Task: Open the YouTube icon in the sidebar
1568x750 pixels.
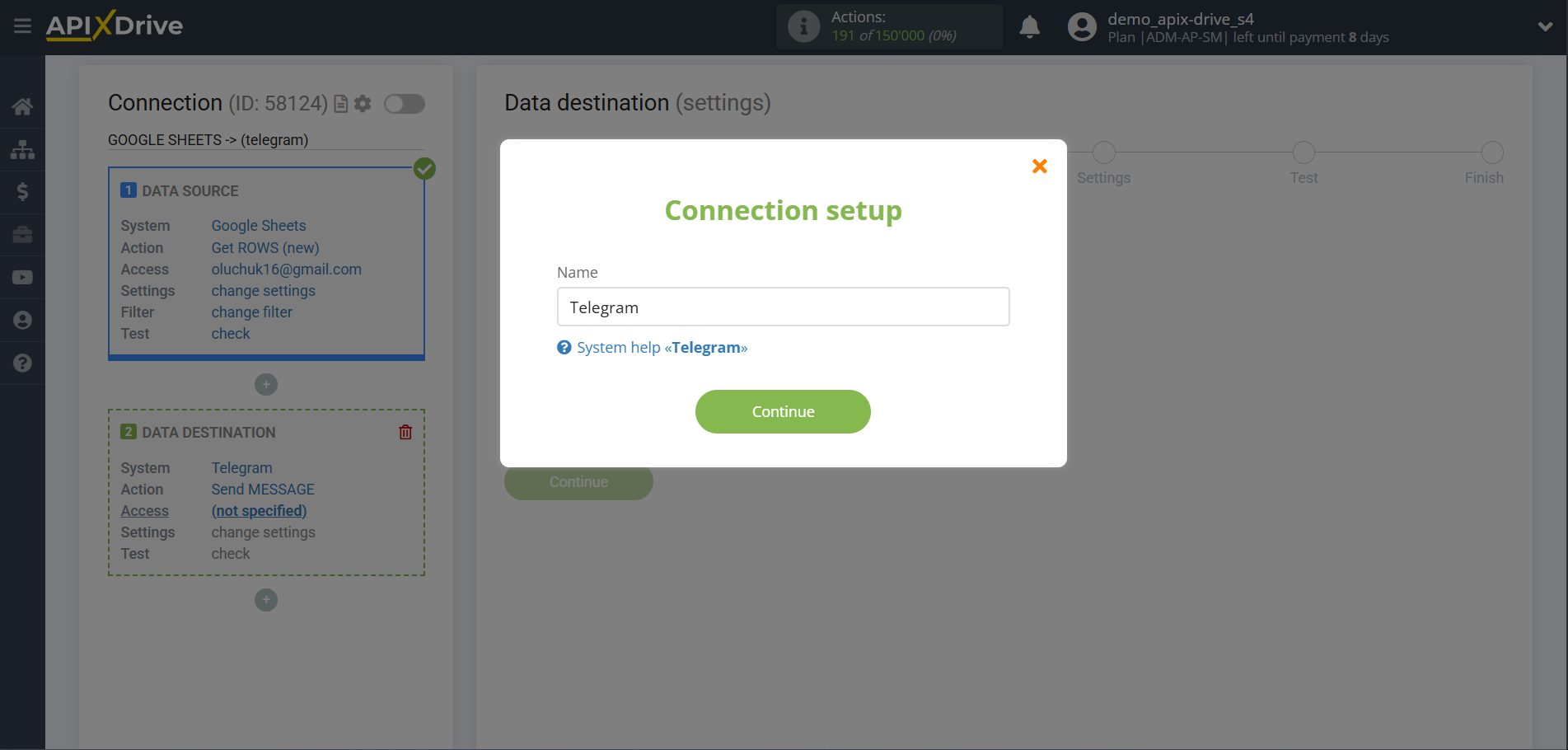Action: click(x=22, y=277)
